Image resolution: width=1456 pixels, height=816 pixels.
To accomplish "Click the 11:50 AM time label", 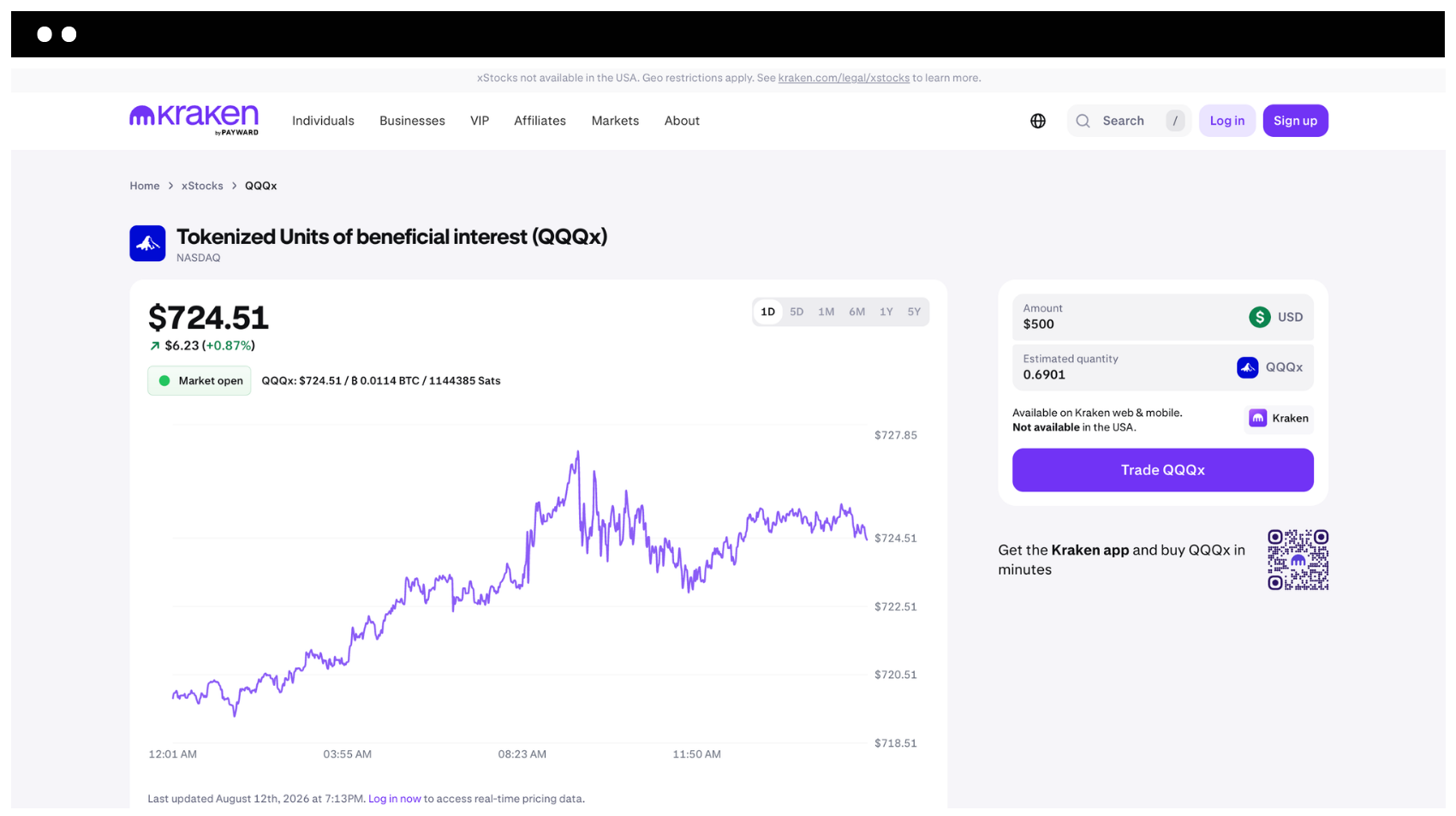I will 697,754.
